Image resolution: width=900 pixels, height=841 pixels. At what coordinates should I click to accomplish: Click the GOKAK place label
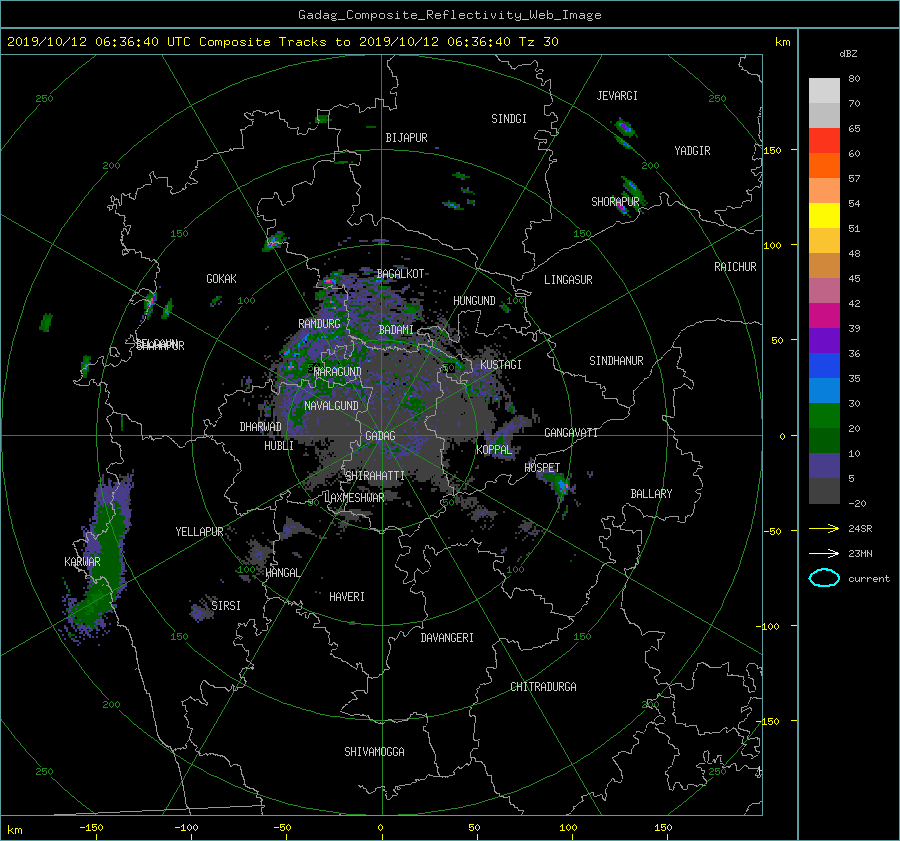[221, 279]
